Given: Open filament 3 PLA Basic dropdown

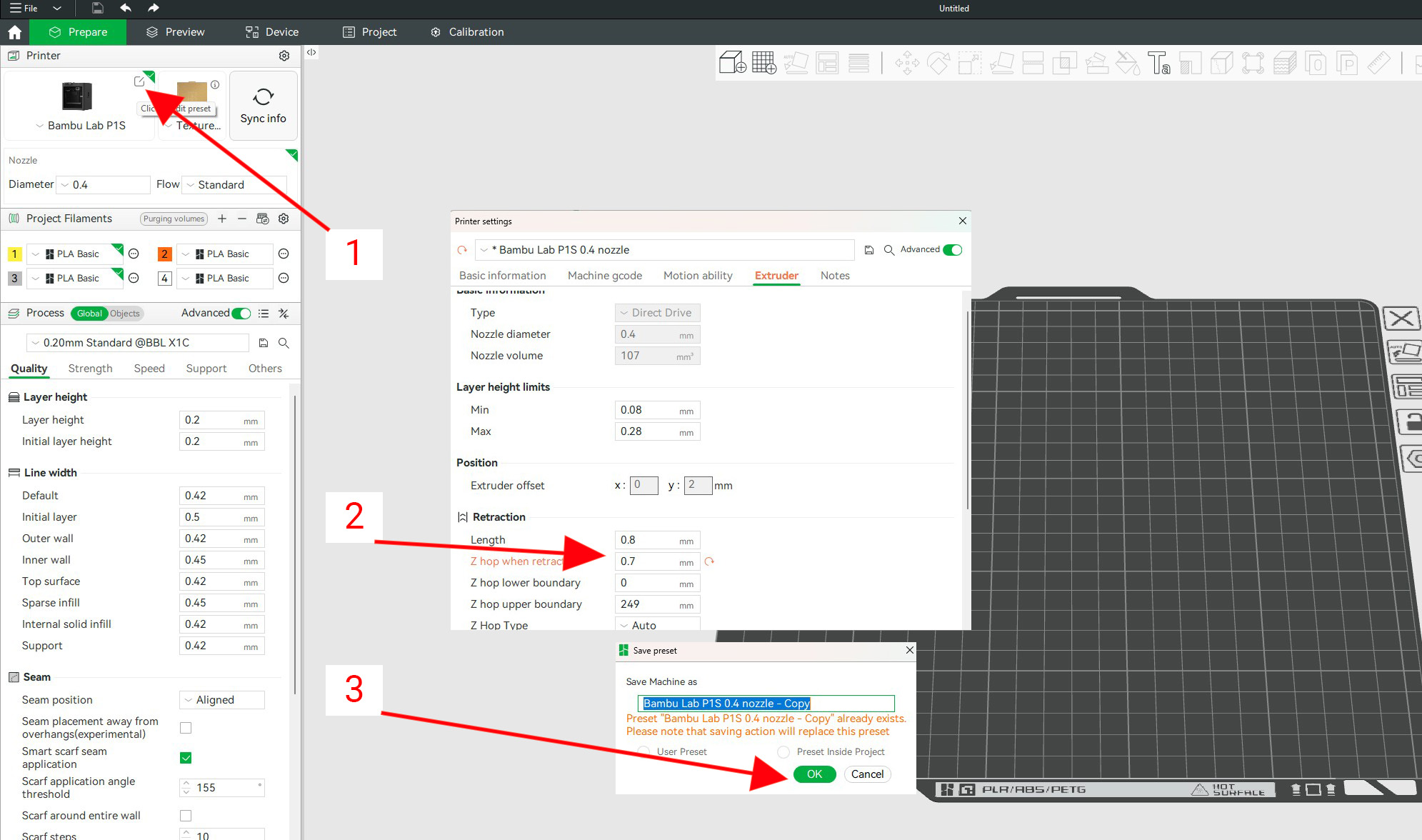Looking at the screenshot, I should pyautogui.click(x=75, y=278).
